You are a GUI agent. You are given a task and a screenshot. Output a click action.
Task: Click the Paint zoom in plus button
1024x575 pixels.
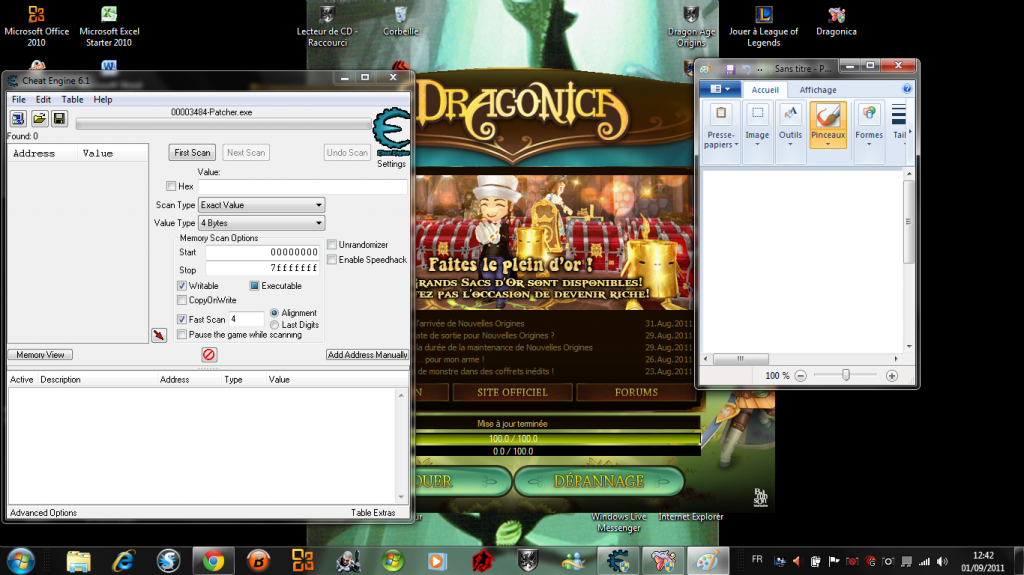tap(891, 376)
